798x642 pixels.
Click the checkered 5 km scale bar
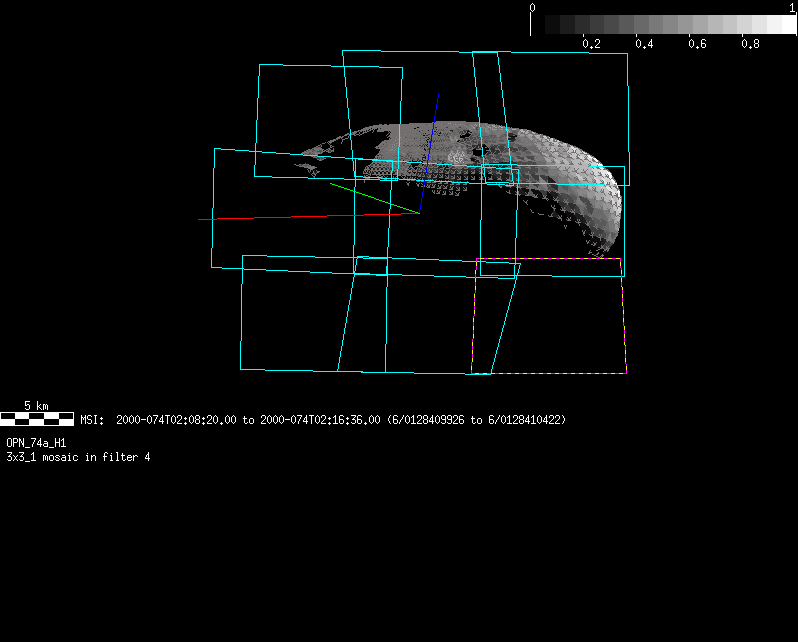(37, 419)
